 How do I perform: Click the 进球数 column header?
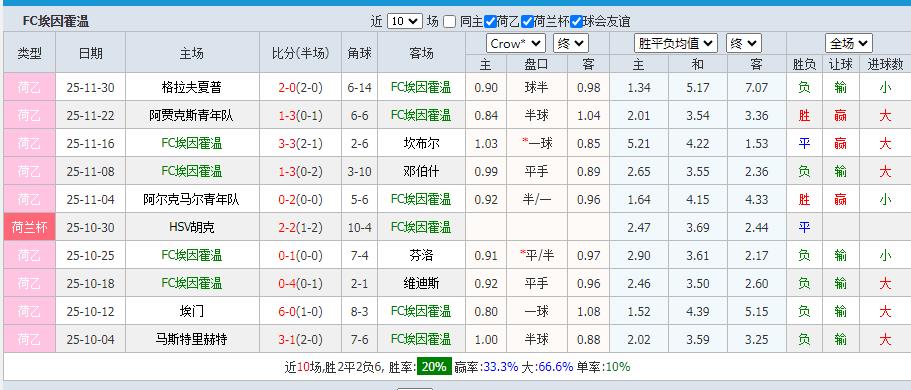885,64
